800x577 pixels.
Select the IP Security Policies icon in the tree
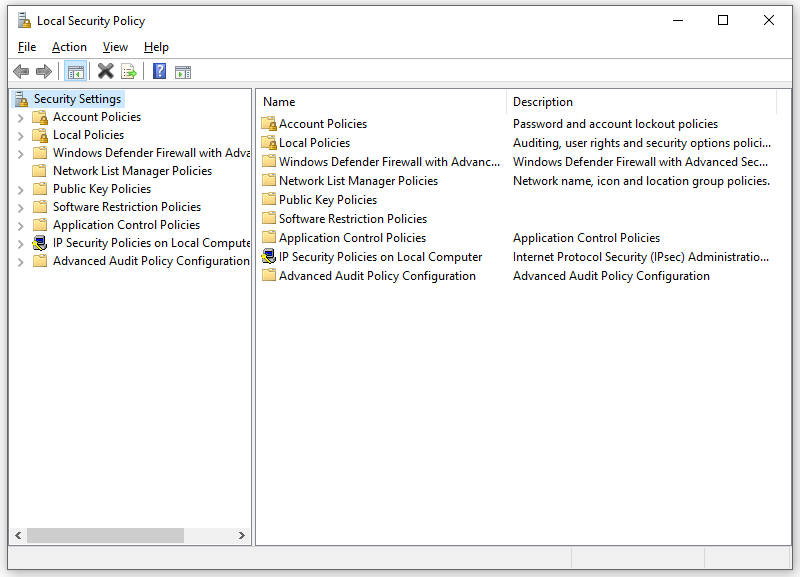41,242
